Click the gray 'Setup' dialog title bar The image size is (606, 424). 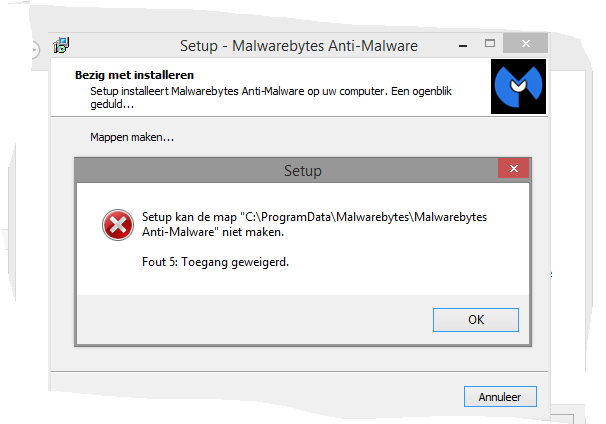tap(286, 170)
